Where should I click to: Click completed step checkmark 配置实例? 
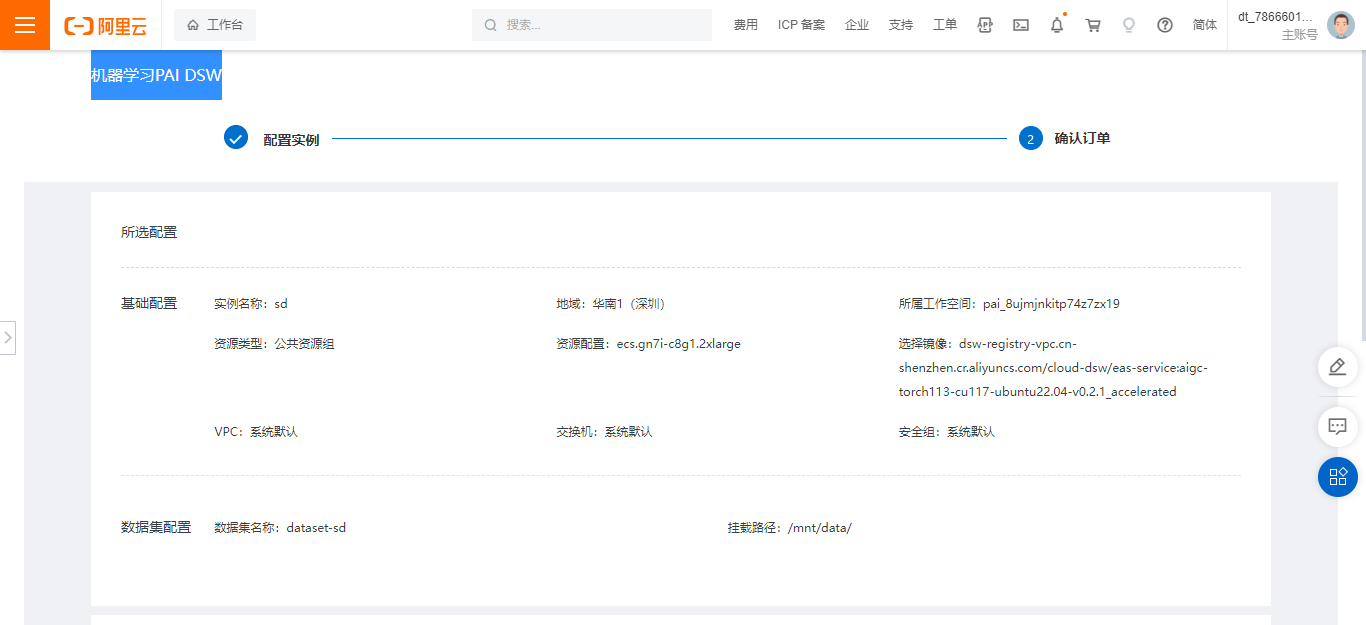pos(236,138)
